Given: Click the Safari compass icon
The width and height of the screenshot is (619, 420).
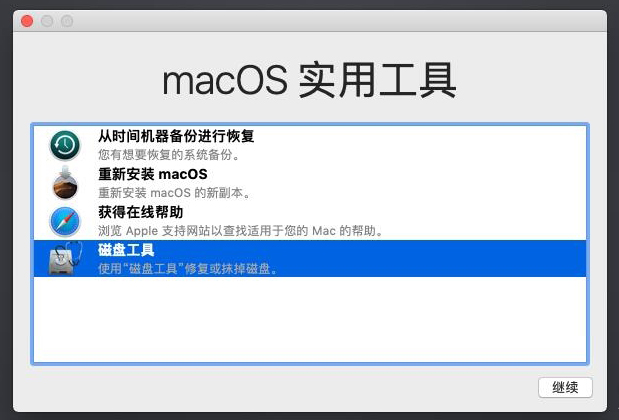Looking at the screenshot, I should pos(65,221).
